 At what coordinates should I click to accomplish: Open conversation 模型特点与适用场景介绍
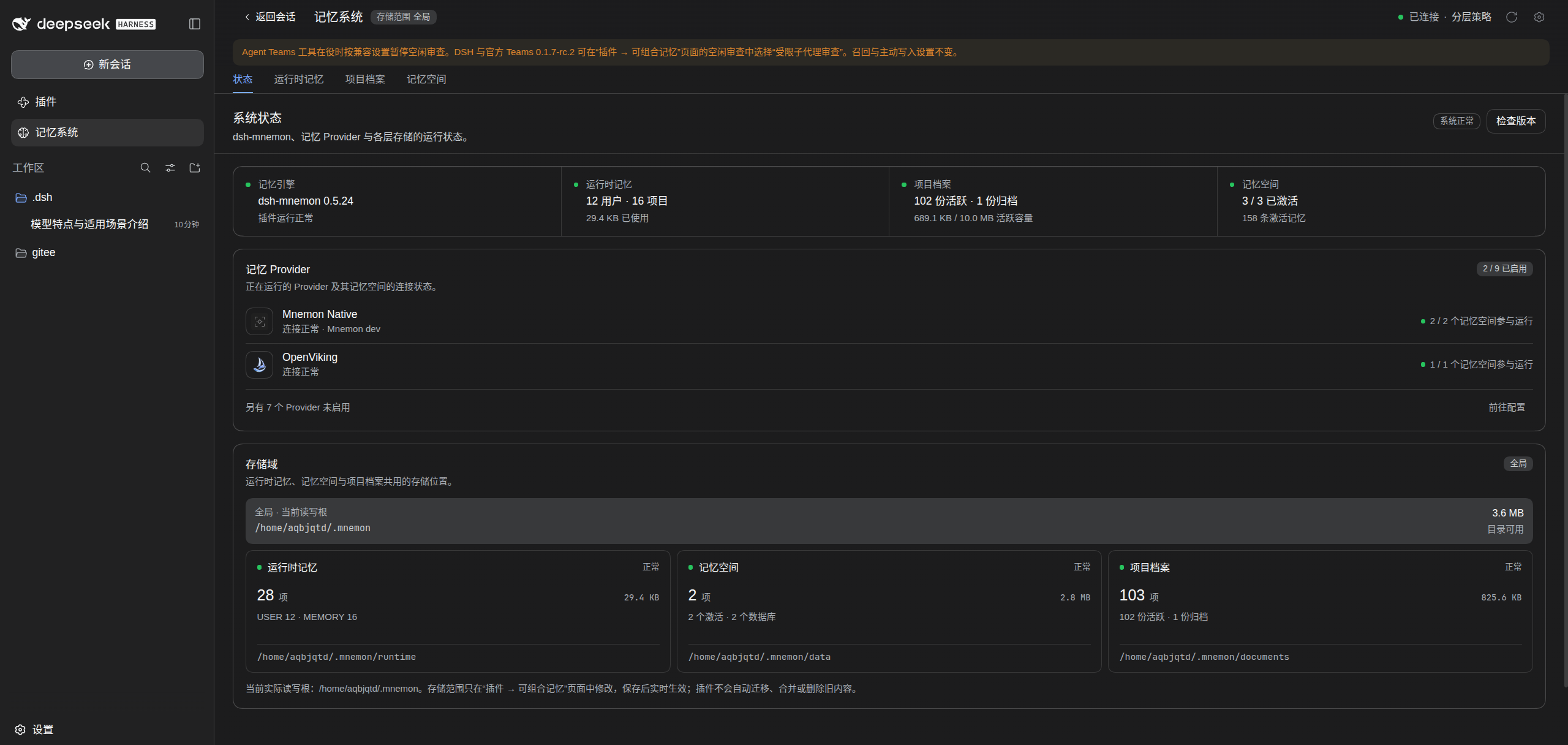click(107, 224)
